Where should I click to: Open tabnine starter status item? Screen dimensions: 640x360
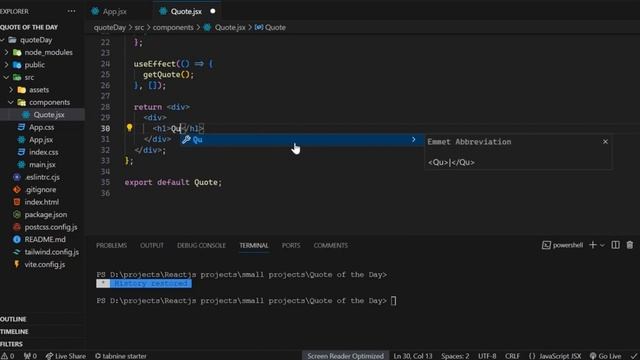[x=120, y=356]
